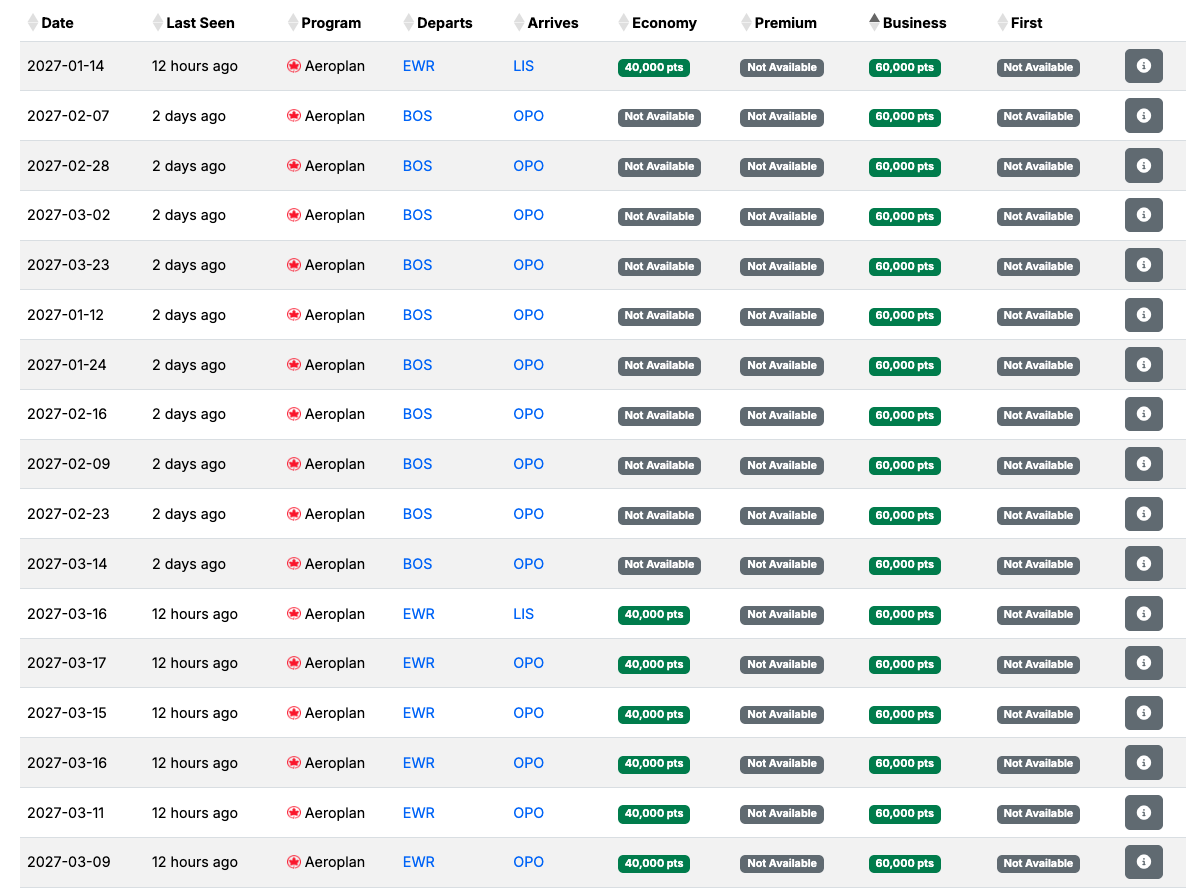Open info button for 2027-02-07 flight
1204x894 pixels.
tap(1144, 116)
